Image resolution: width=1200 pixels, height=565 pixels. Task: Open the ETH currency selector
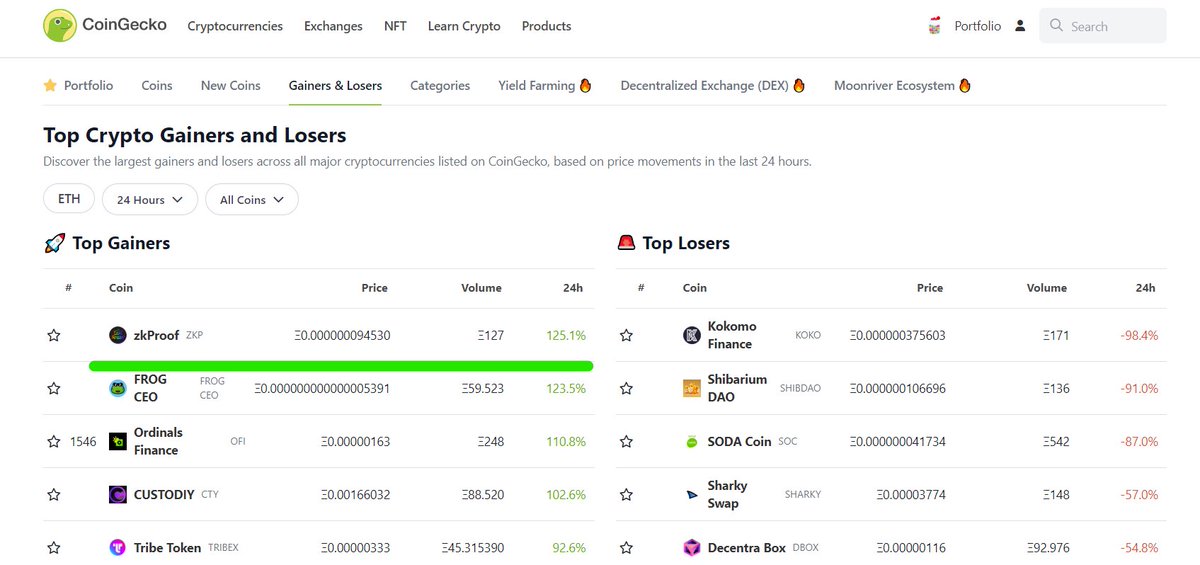[x=69, y=199]
